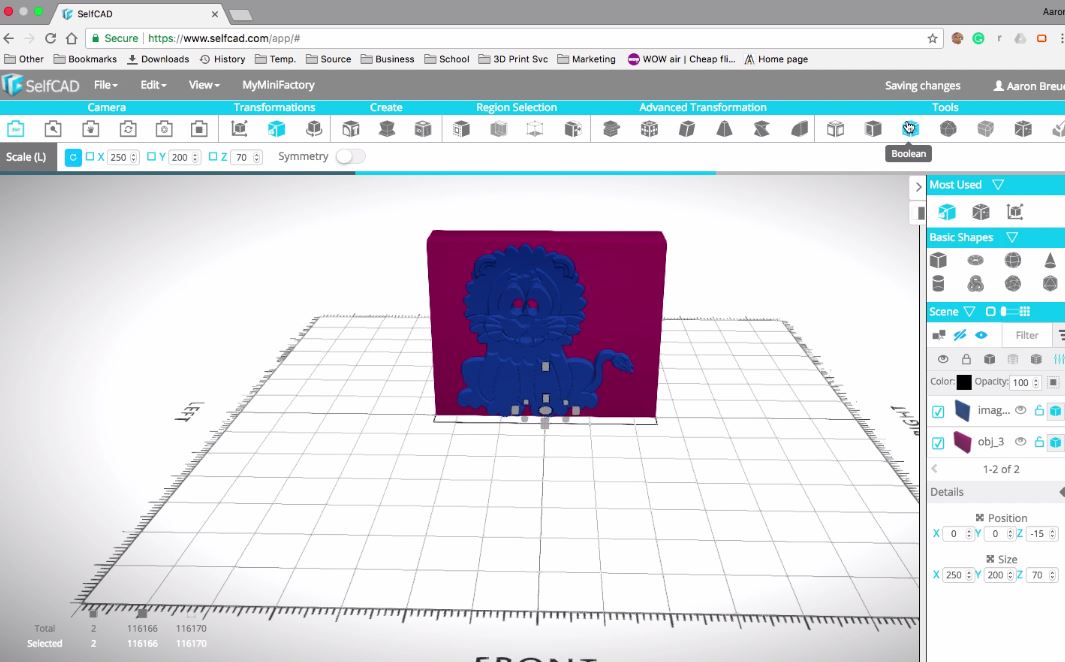Collapse the Details section arrow
1065x662 pixels.
point(1062,492)
